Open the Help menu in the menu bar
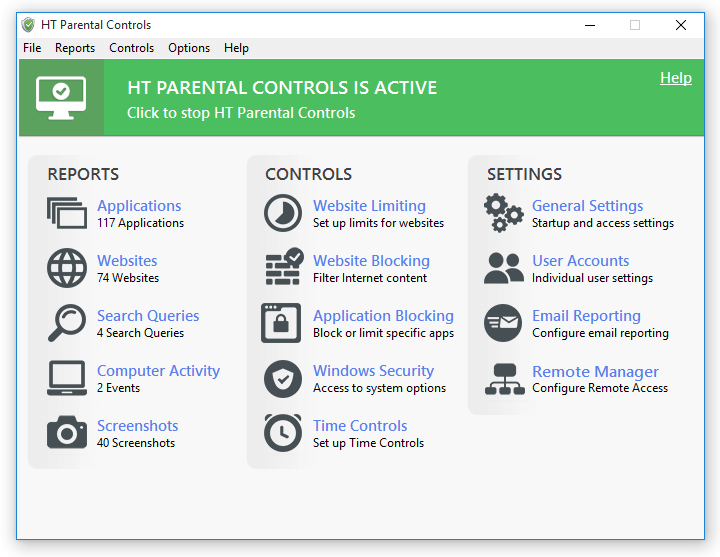 pyautogui.click(x=236, y=48)
